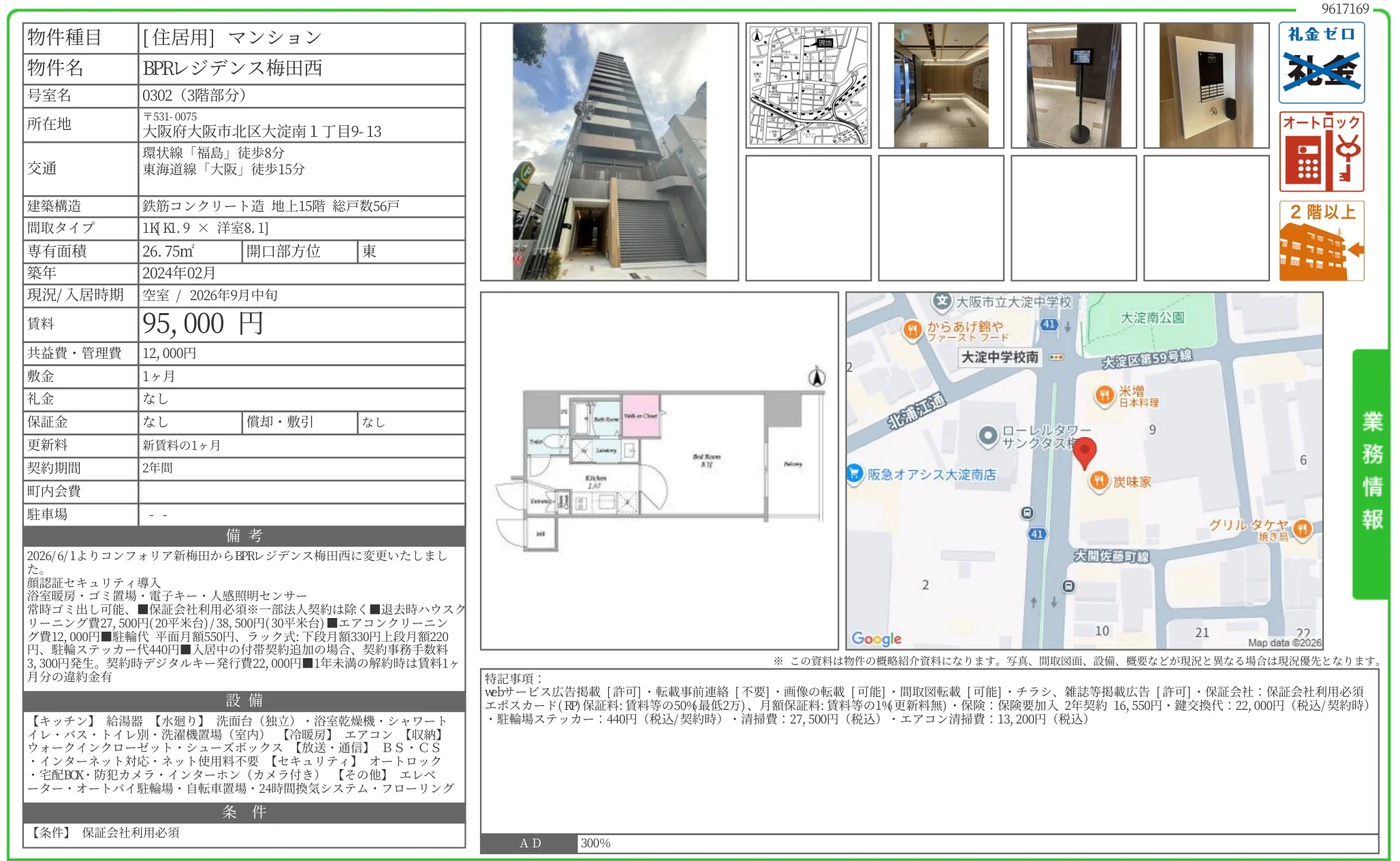
Task: Click the オートロック key badge icon
Action: pos(1322,152)
